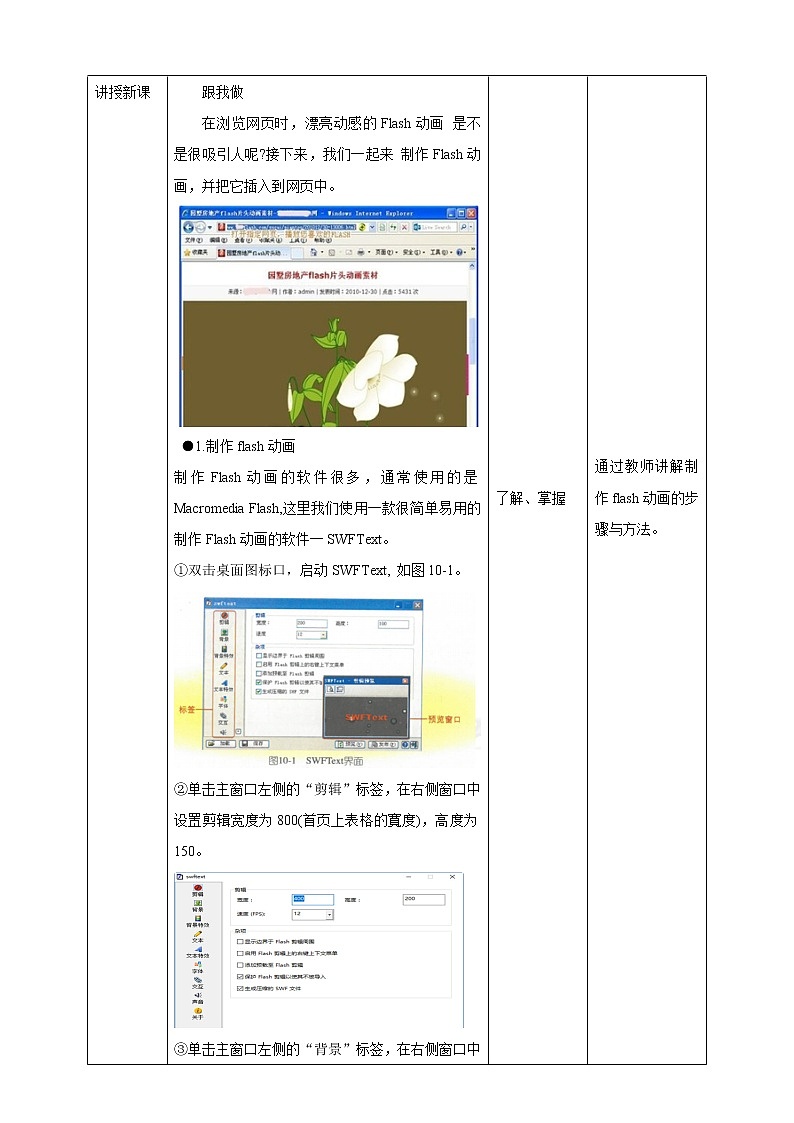The width and height of the screenshot is (794, 1123).
Task: Open IE 查看 menu
Action: coord(243,240)
